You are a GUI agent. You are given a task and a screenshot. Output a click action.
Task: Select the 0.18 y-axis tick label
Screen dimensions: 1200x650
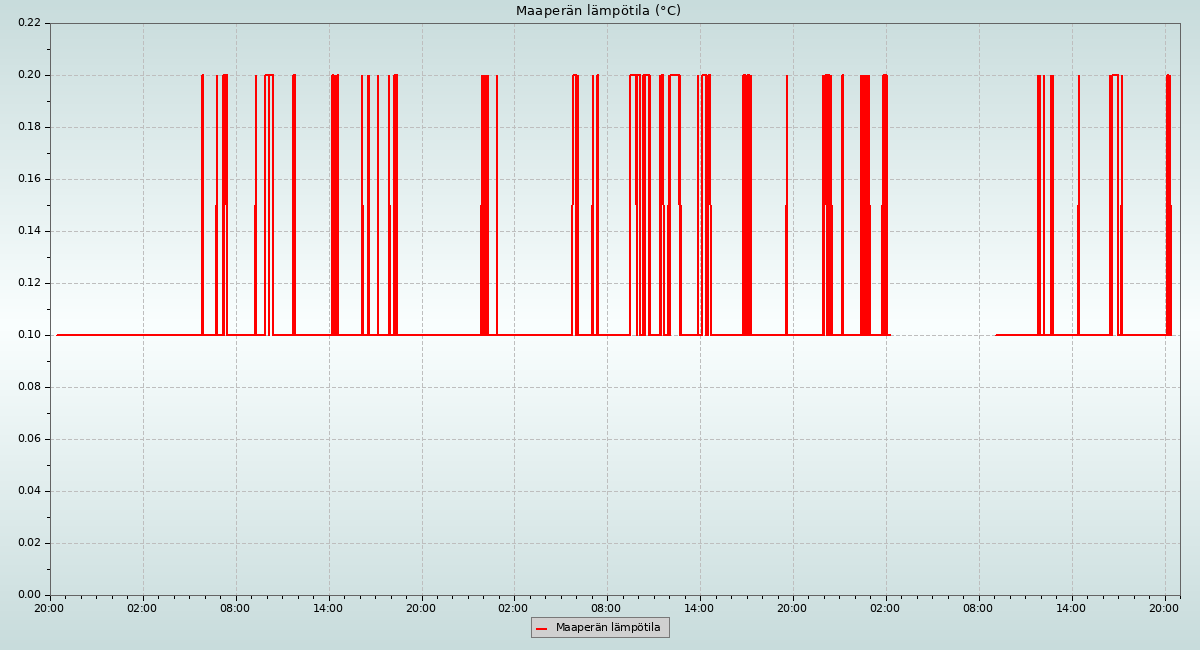(x=29, y=127)
